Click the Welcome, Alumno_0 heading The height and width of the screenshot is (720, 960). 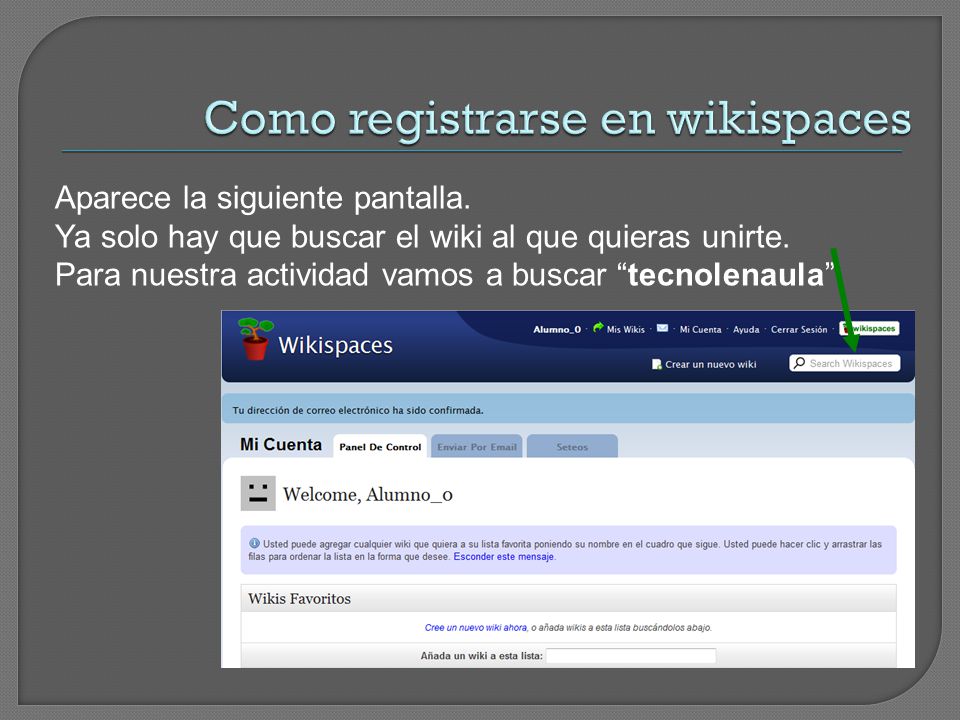pyautogui.click(x=368, y=494)
